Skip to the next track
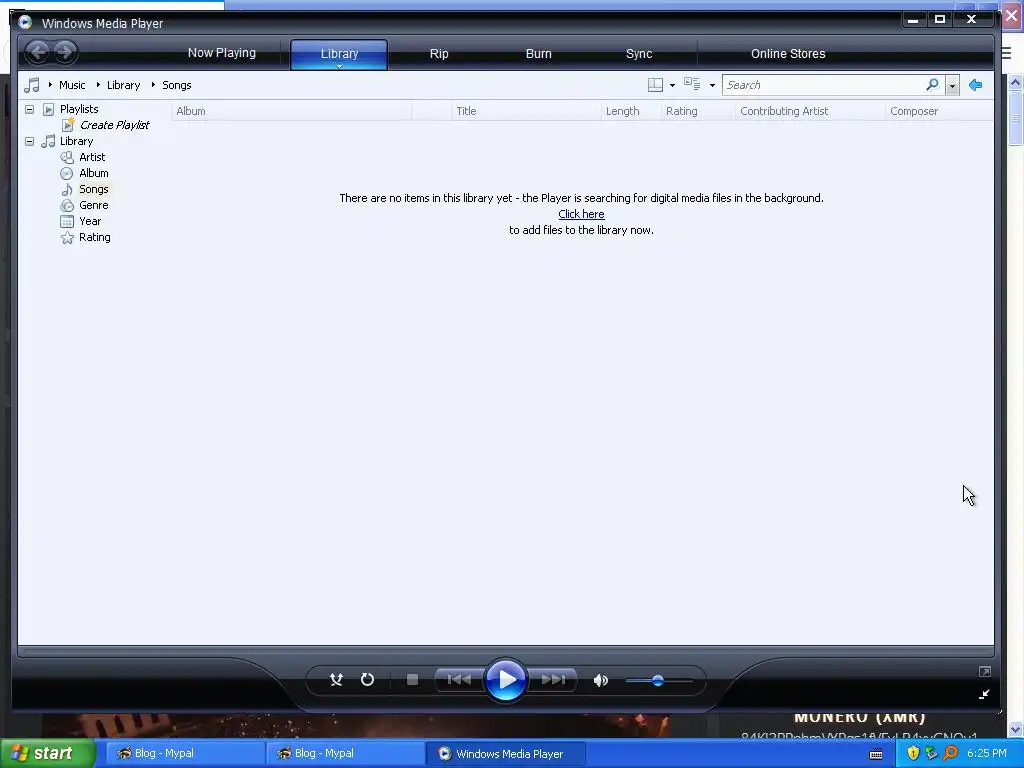Image resolution: width=1024 pixels, height=768 pixels. [553, 680]
